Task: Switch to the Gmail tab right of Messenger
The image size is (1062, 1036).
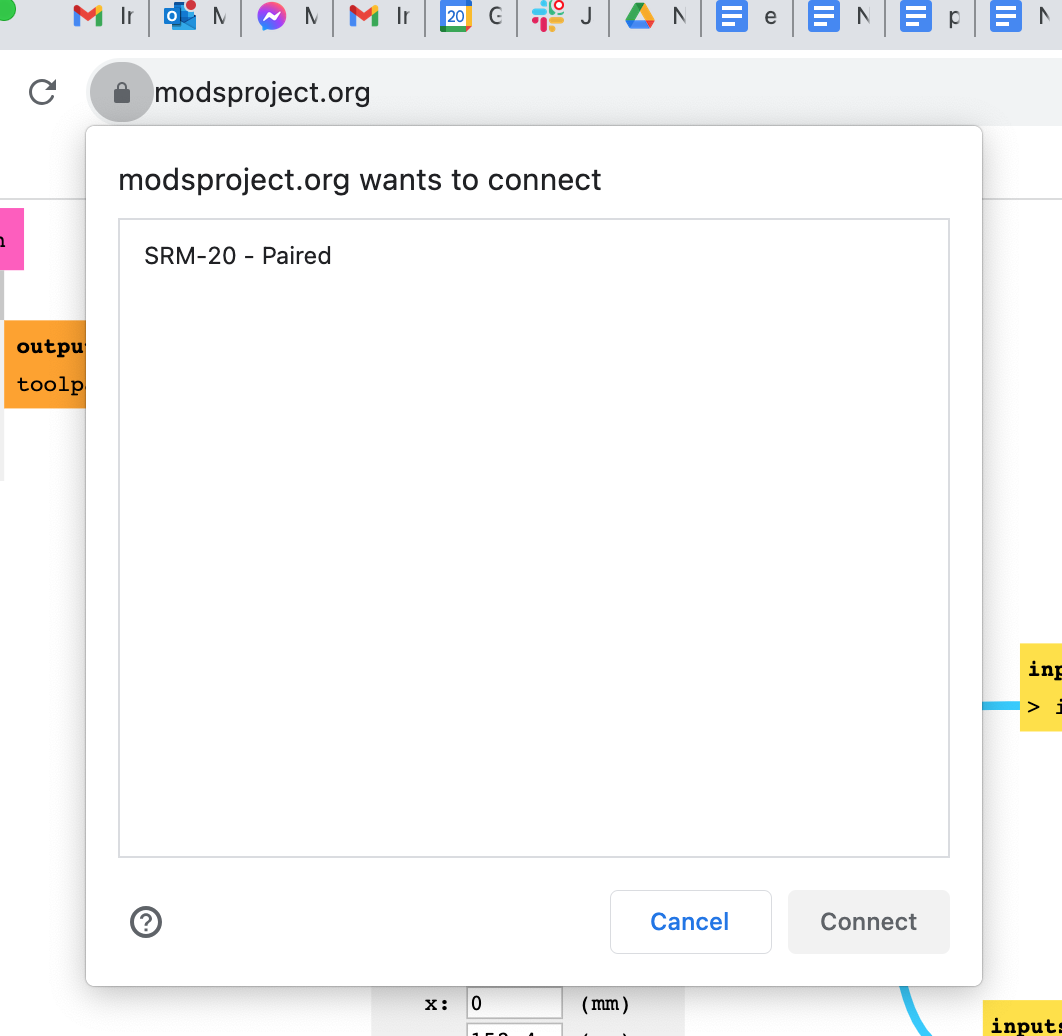Action: point(380,16)
